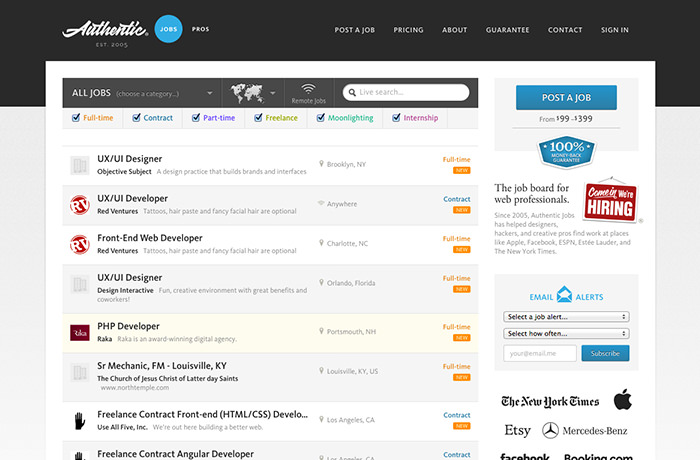Click the 100% money-back guarantee badge
The width and height of the screenshot is (700, 460).
pos(567,153)
